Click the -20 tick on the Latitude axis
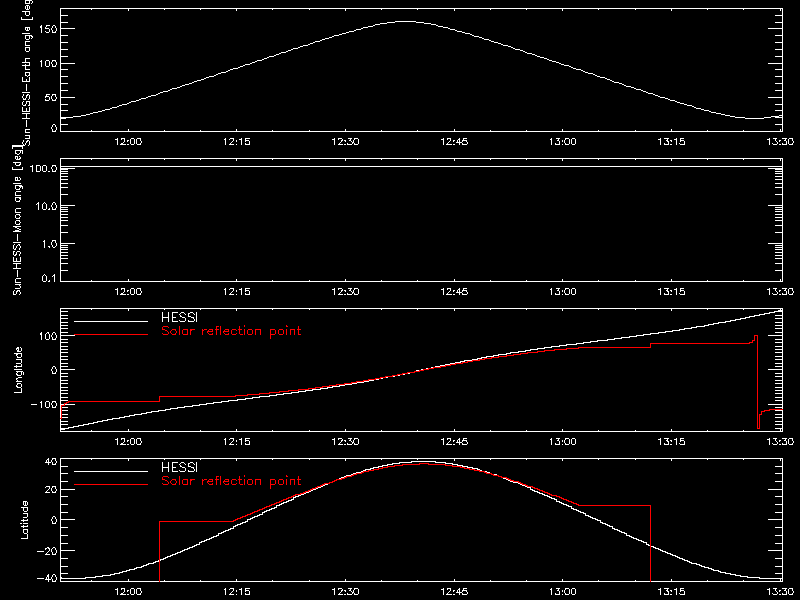This screenshot has width=800, height=600. [47, 551]
